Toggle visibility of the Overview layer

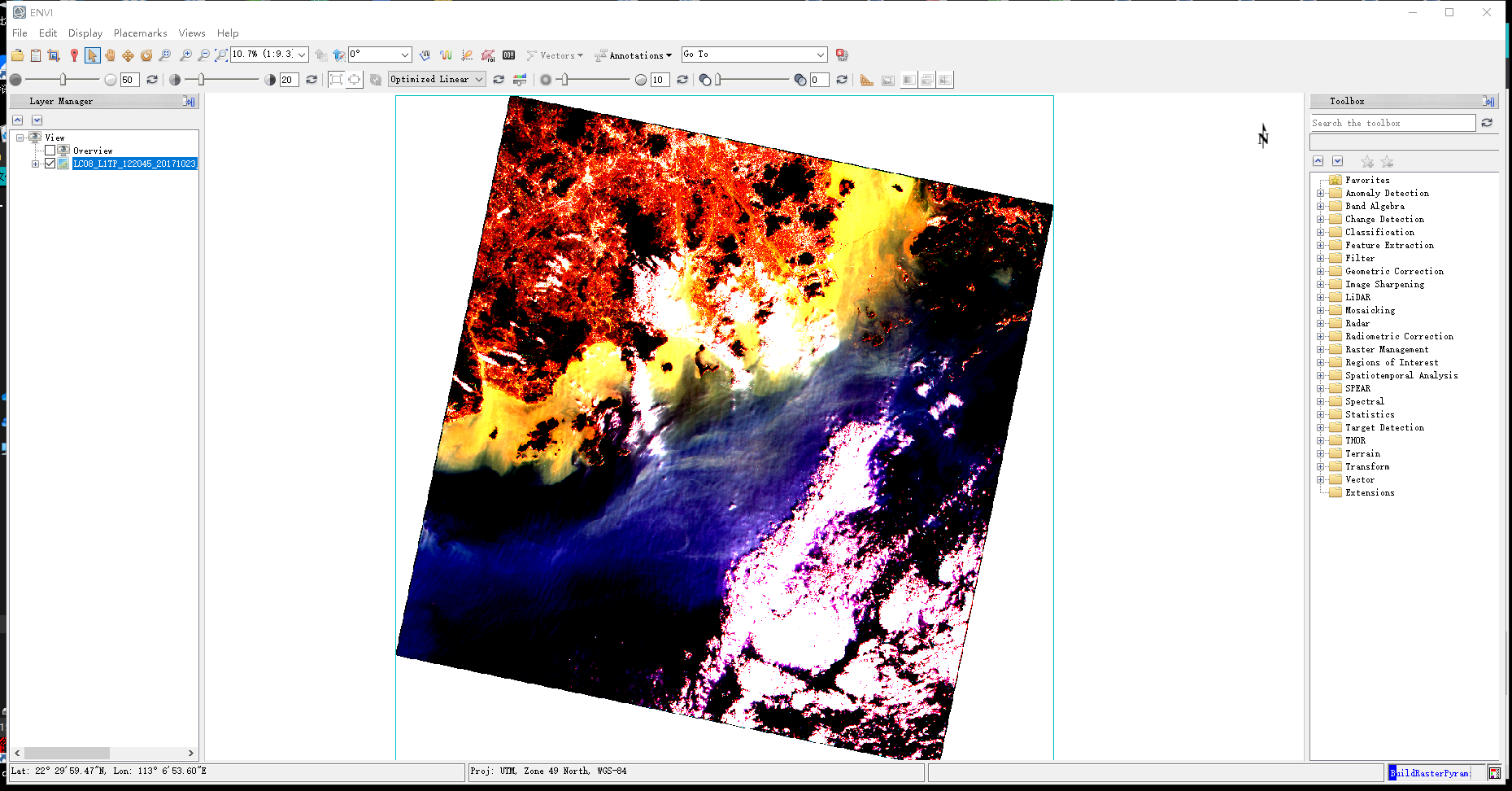50,150
